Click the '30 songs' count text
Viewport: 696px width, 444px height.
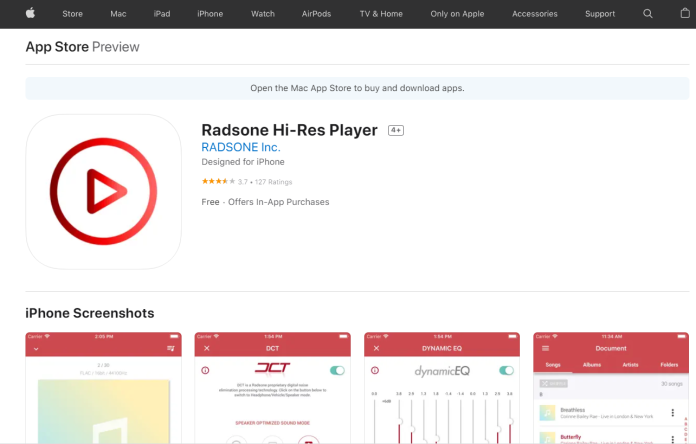click(672, 384)
